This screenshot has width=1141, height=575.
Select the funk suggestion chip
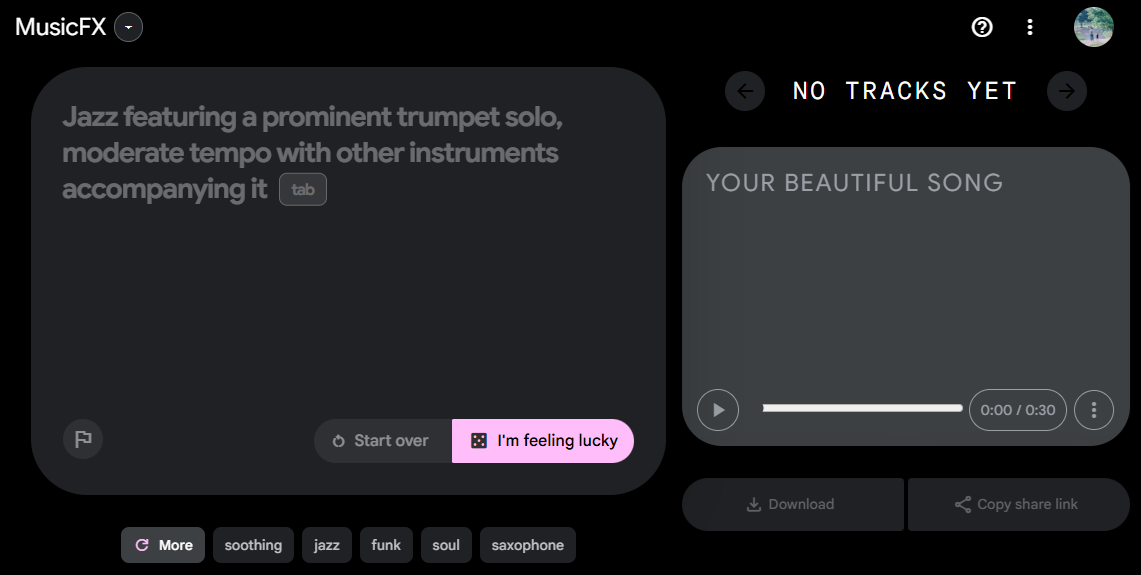click(x=386, y=545)
